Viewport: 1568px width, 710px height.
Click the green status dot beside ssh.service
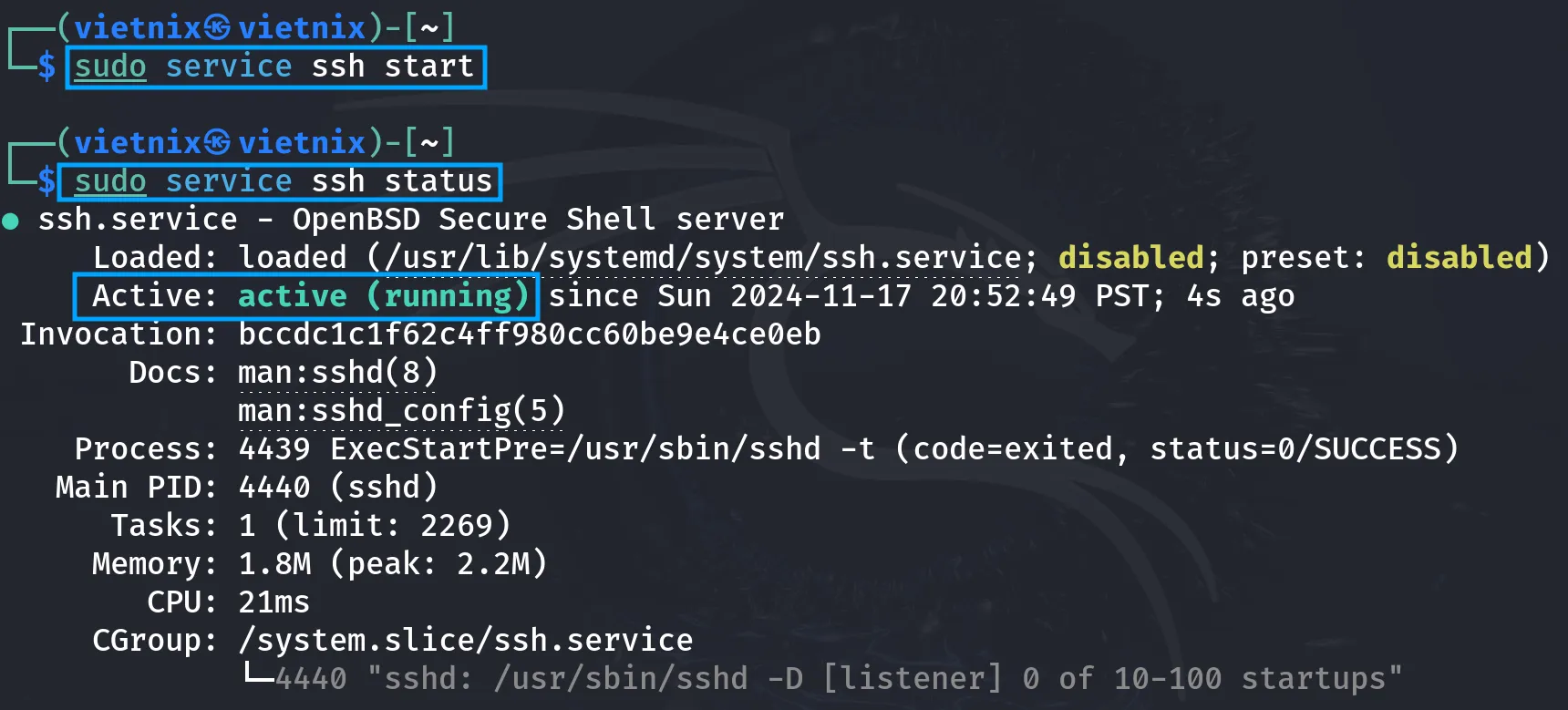[x=11, y=221]
